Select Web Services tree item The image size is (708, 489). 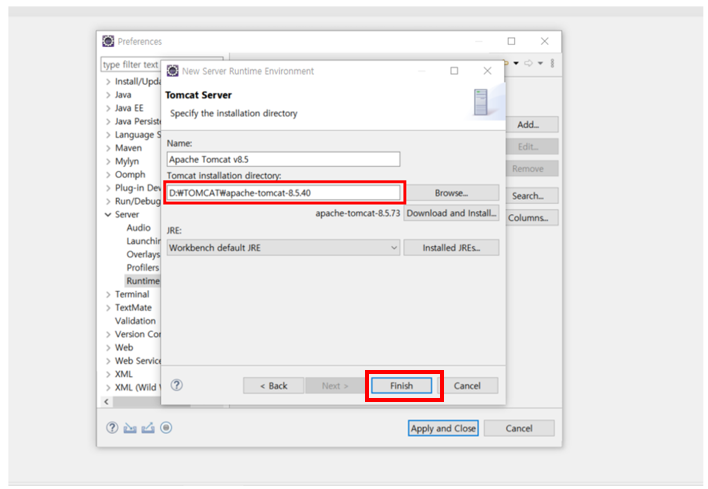(138, 361)
